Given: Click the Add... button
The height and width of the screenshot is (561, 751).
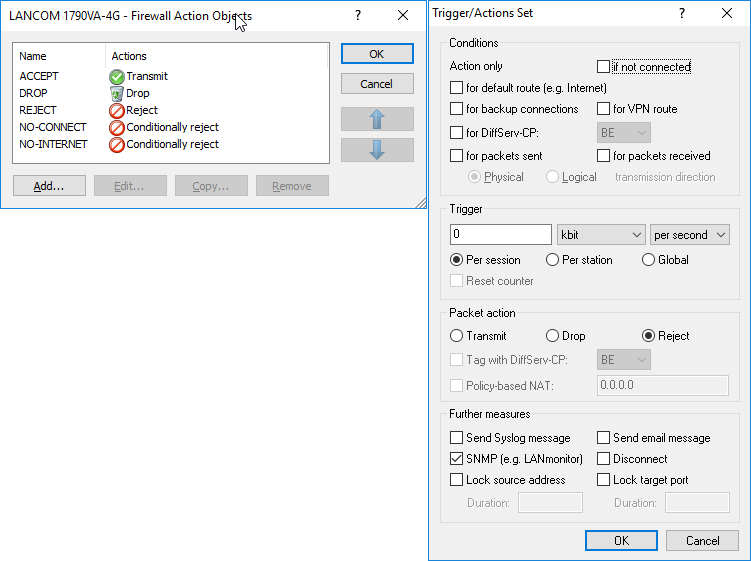Looking at the screenshot, I should tap(49, 186).
